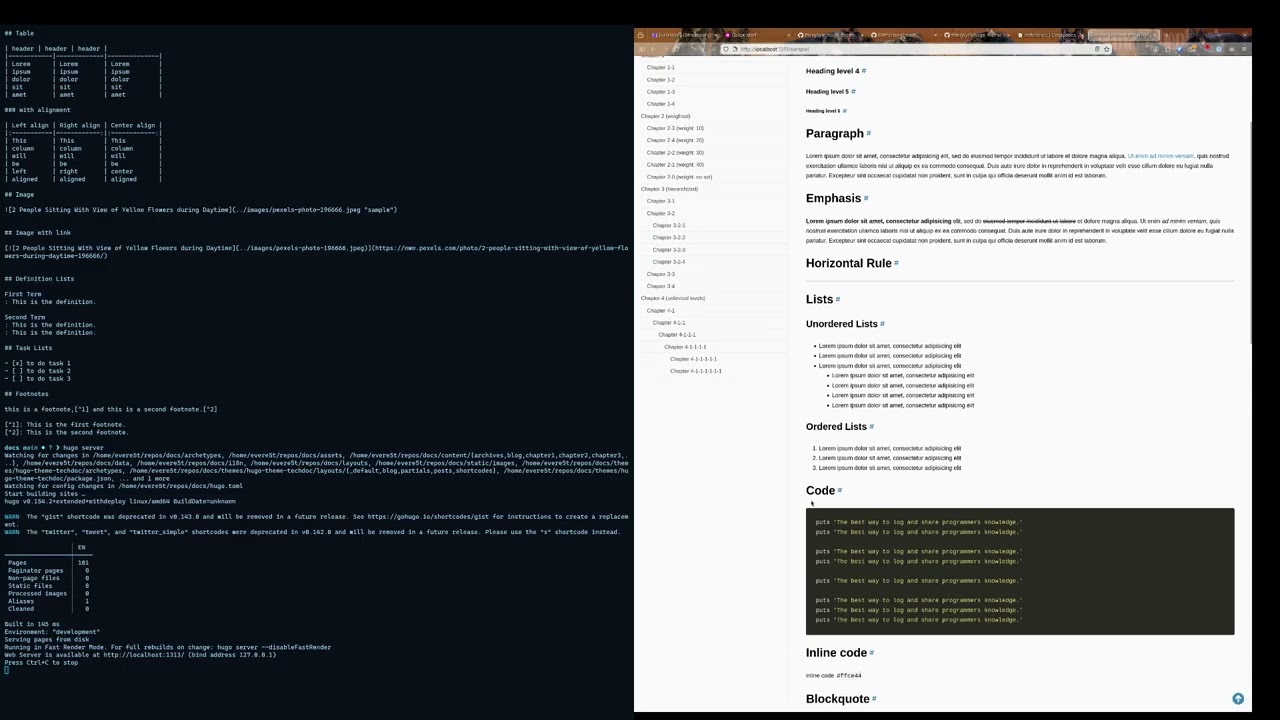Image resolution: width=1280 pixels, height=720 pixels.
Task: Bookmark the page with the star icon
Action: (1107, 49)
